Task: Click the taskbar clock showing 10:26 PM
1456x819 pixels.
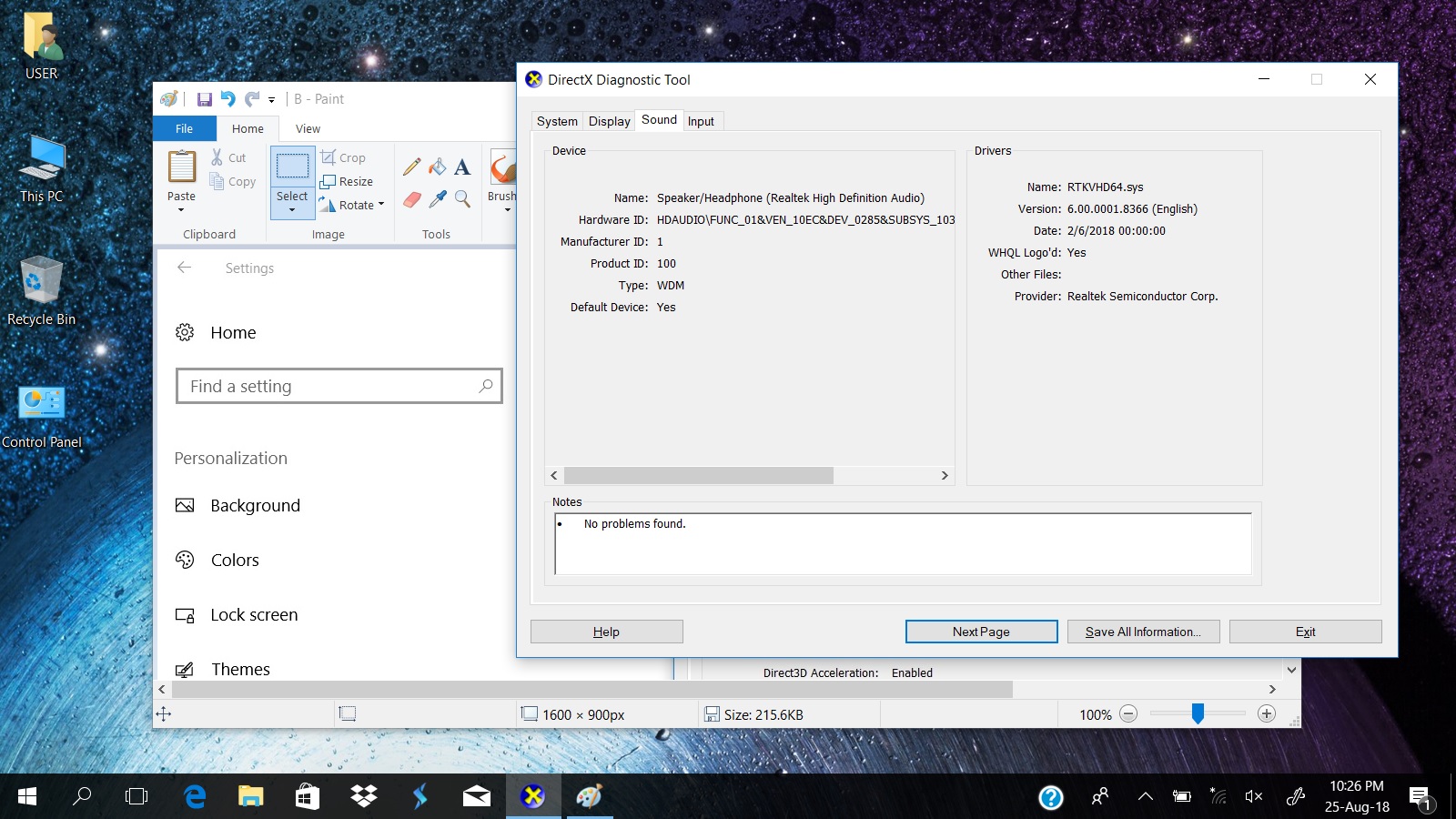Action: coord(1357,796)
